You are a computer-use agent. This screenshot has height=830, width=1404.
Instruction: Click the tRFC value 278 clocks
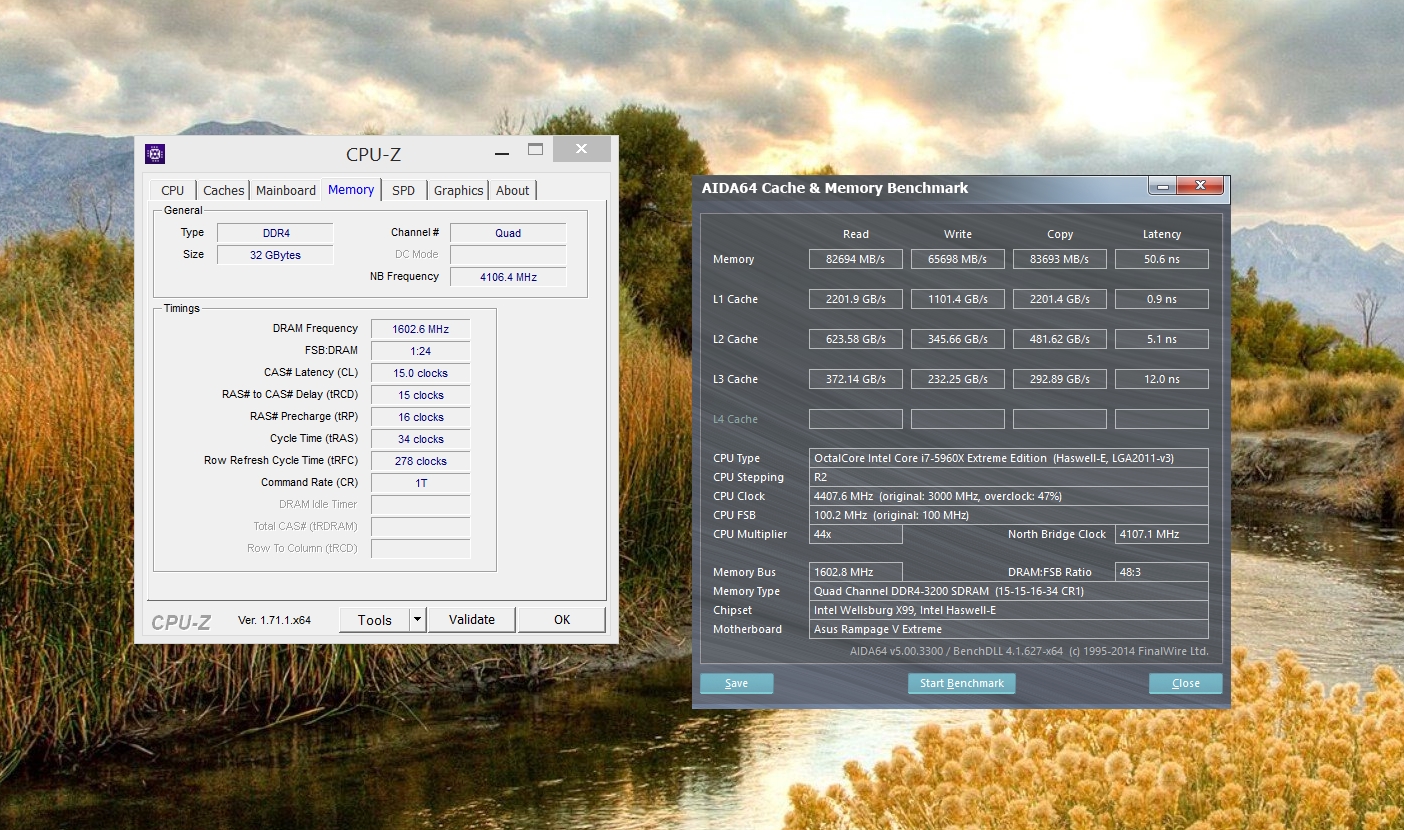(x=420, y=461)
